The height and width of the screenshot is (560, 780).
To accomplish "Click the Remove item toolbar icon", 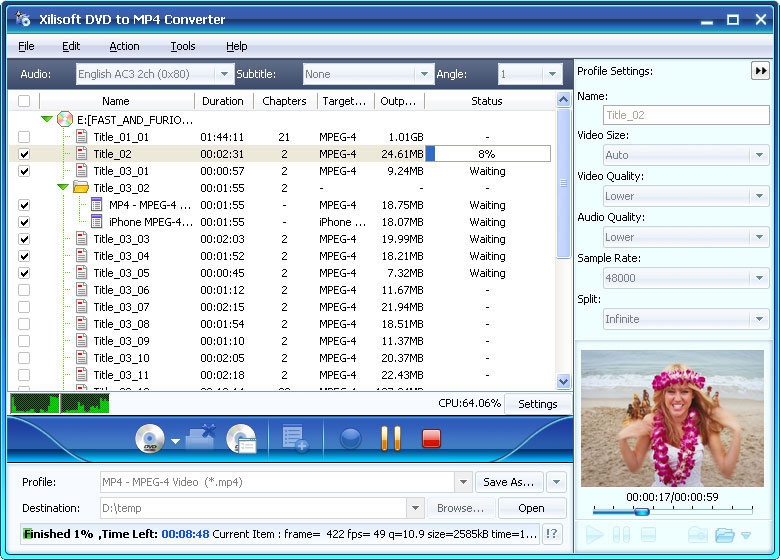I will [x=201, y=438].
